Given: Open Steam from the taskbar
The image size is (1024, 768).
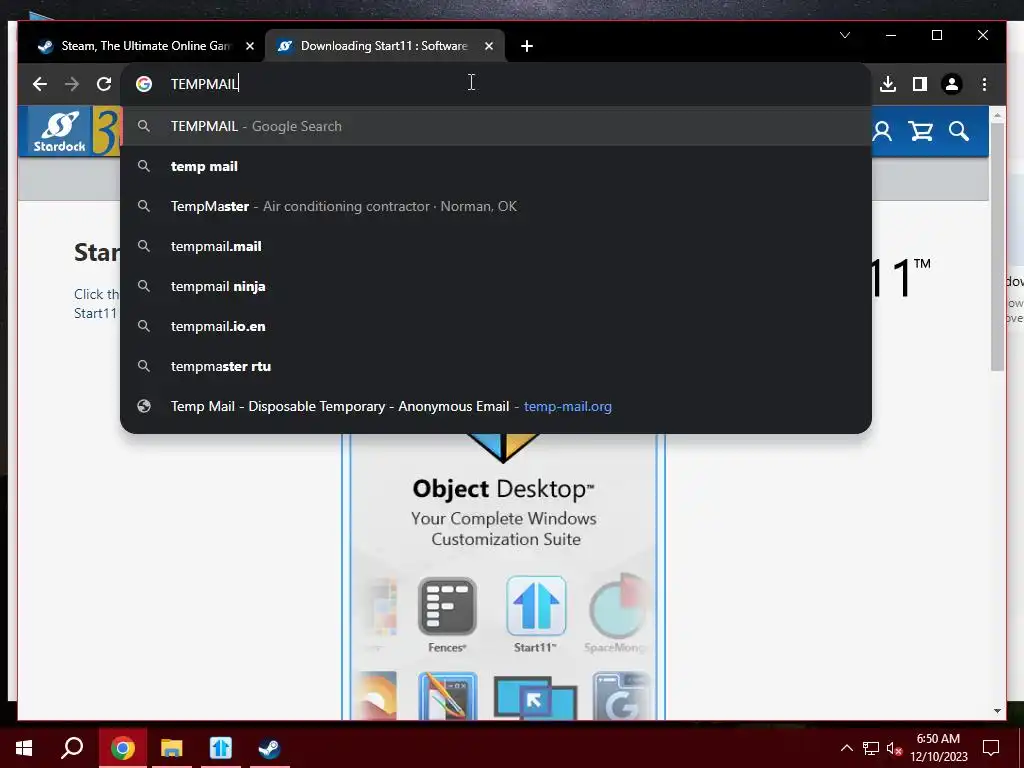Looking at the screenshot, I should point(269,748).
